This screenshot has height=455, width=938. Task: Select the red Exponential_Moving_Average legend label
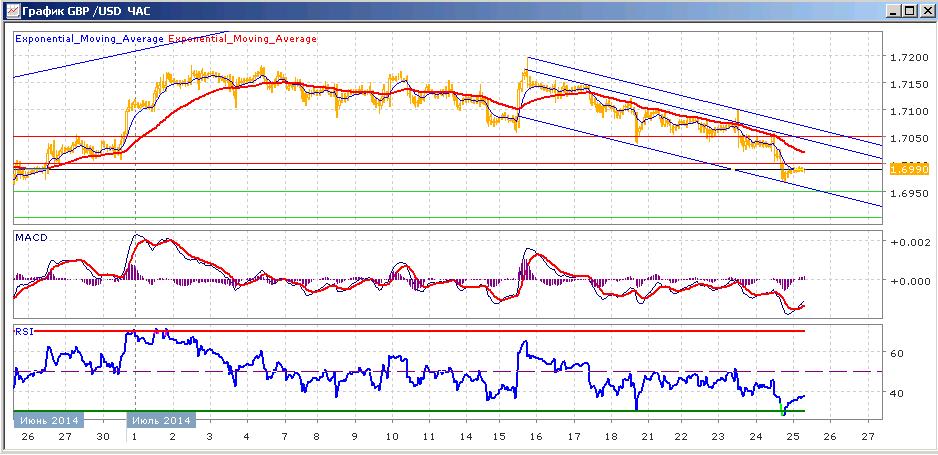[243, 39]
